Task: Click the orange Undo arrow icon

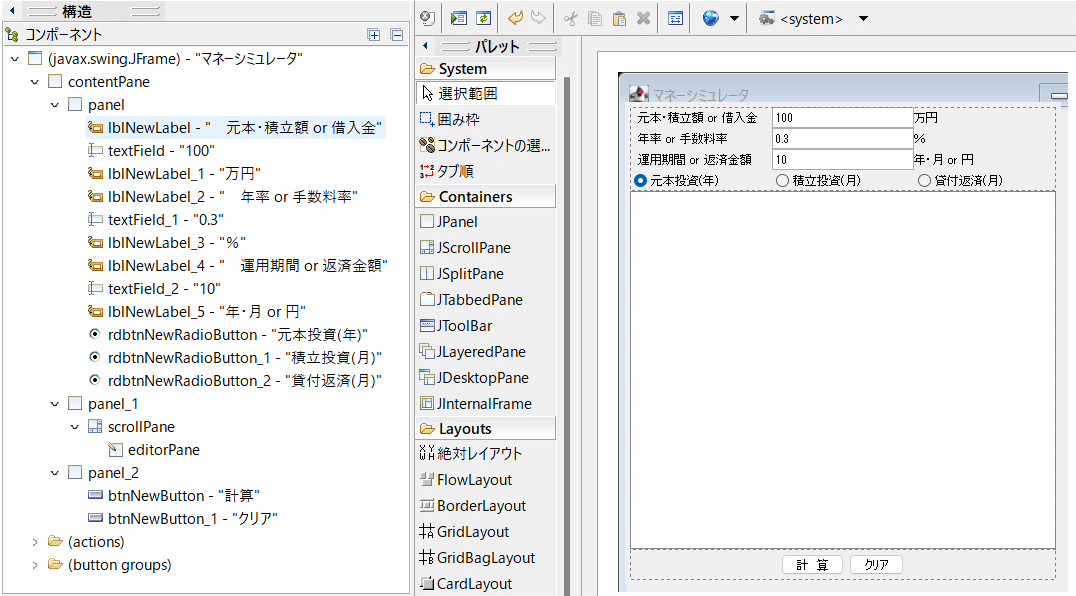Action: tap(515, 18)
